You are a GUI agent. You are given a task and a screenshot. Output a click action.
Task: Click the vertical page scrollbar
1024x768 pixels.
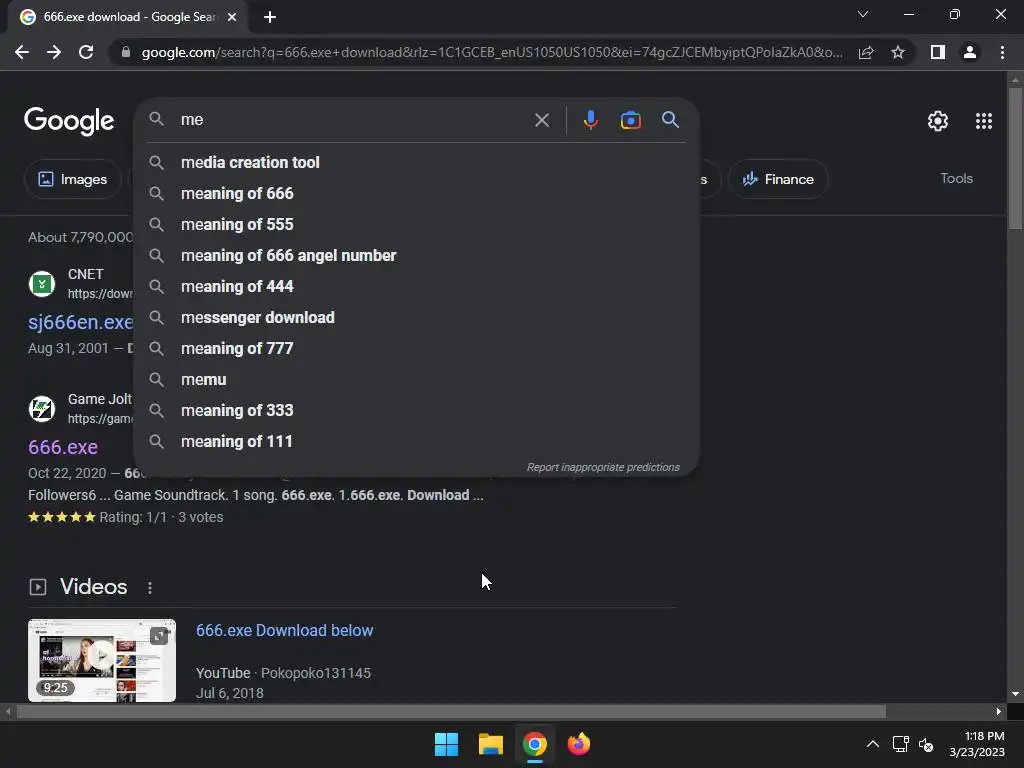point(1015,158)
